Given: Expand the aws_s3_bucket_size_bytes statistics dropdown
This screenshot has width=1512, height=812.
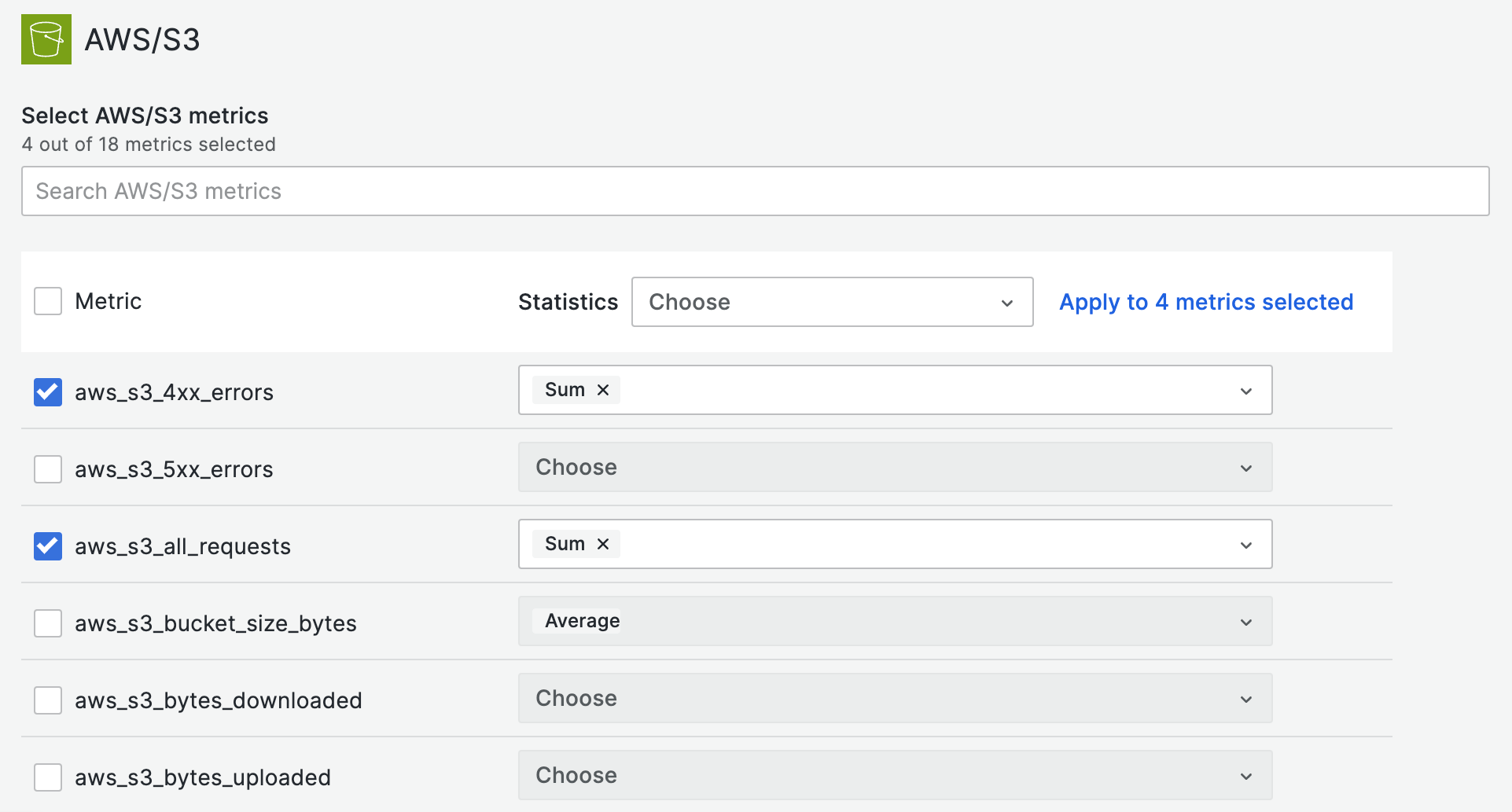Looking at the screenshot, I should (x=1245, y=621).
